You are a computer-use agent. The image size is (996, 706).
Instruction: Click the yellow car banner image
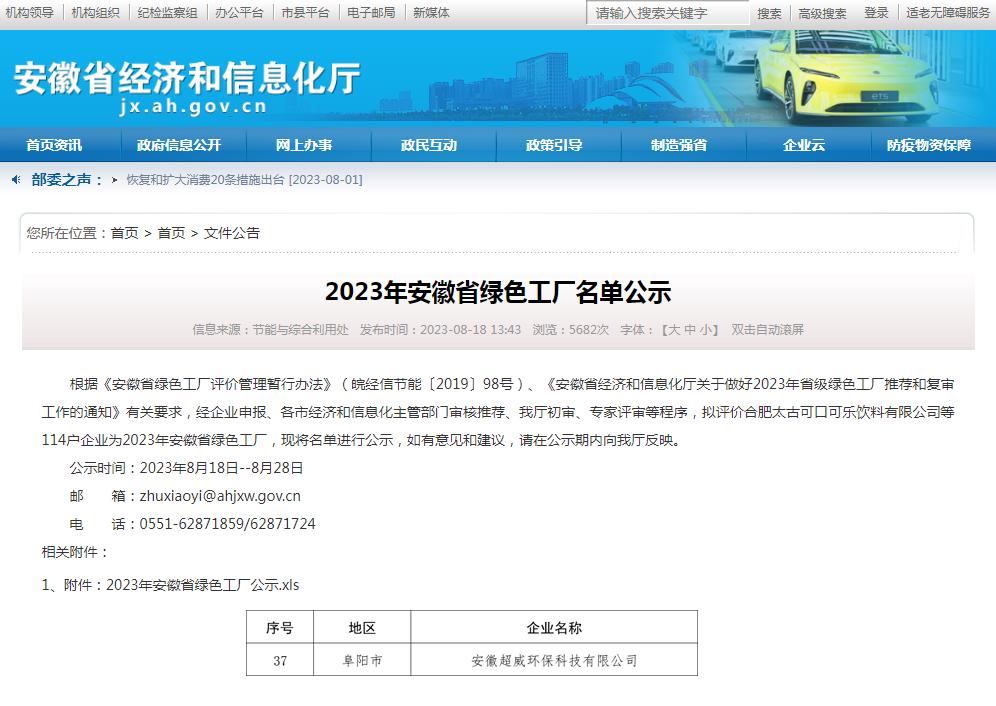point(845,78)
